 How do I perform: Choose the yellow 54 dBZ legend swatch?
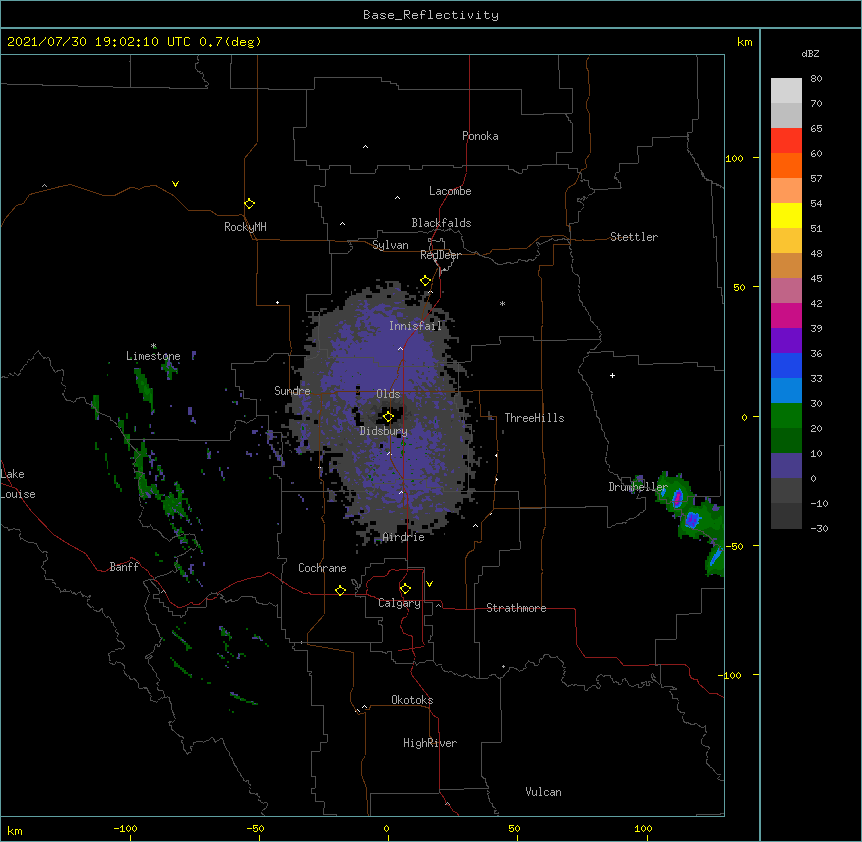point(786,215)
